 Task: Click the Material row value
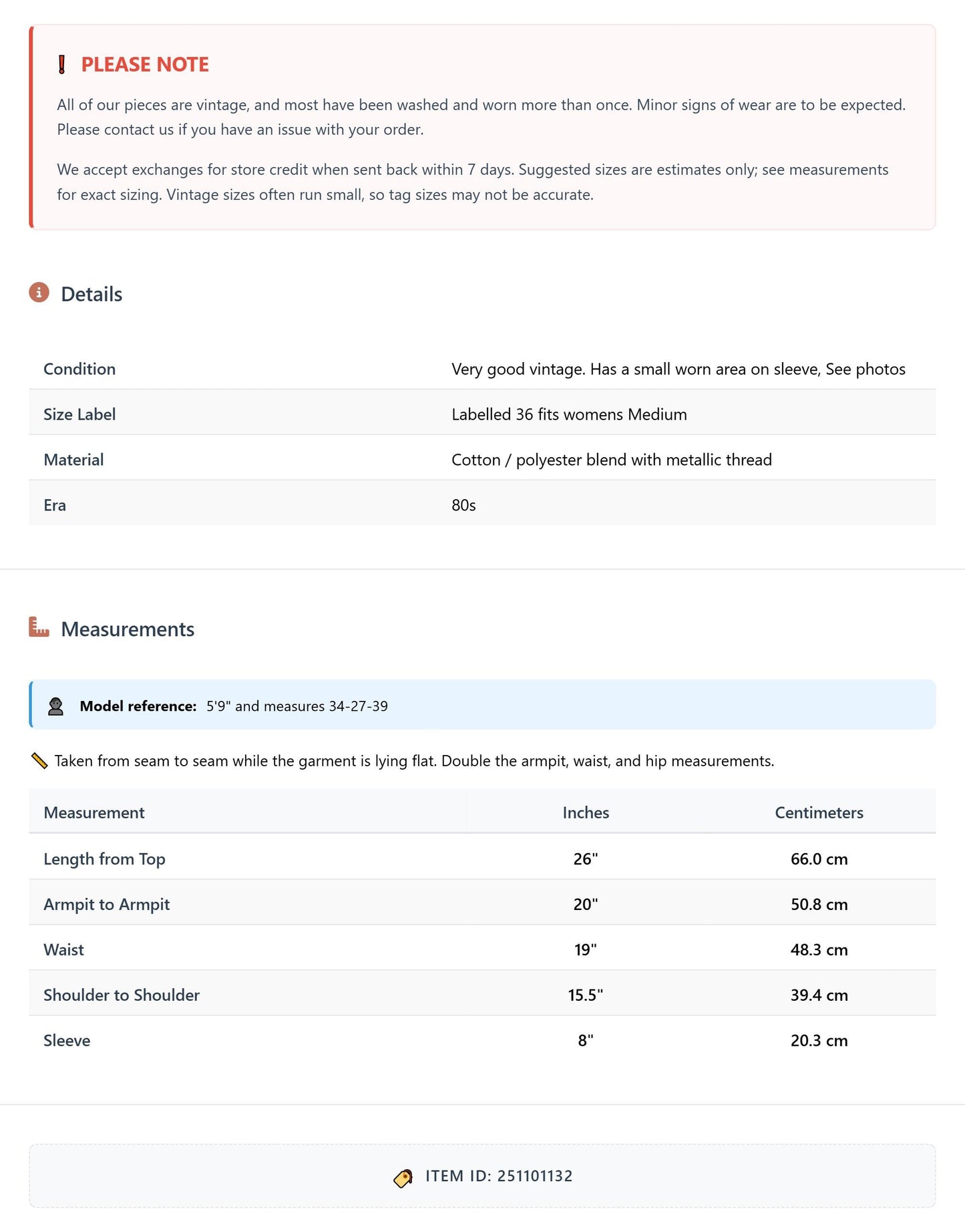(612, 460)
